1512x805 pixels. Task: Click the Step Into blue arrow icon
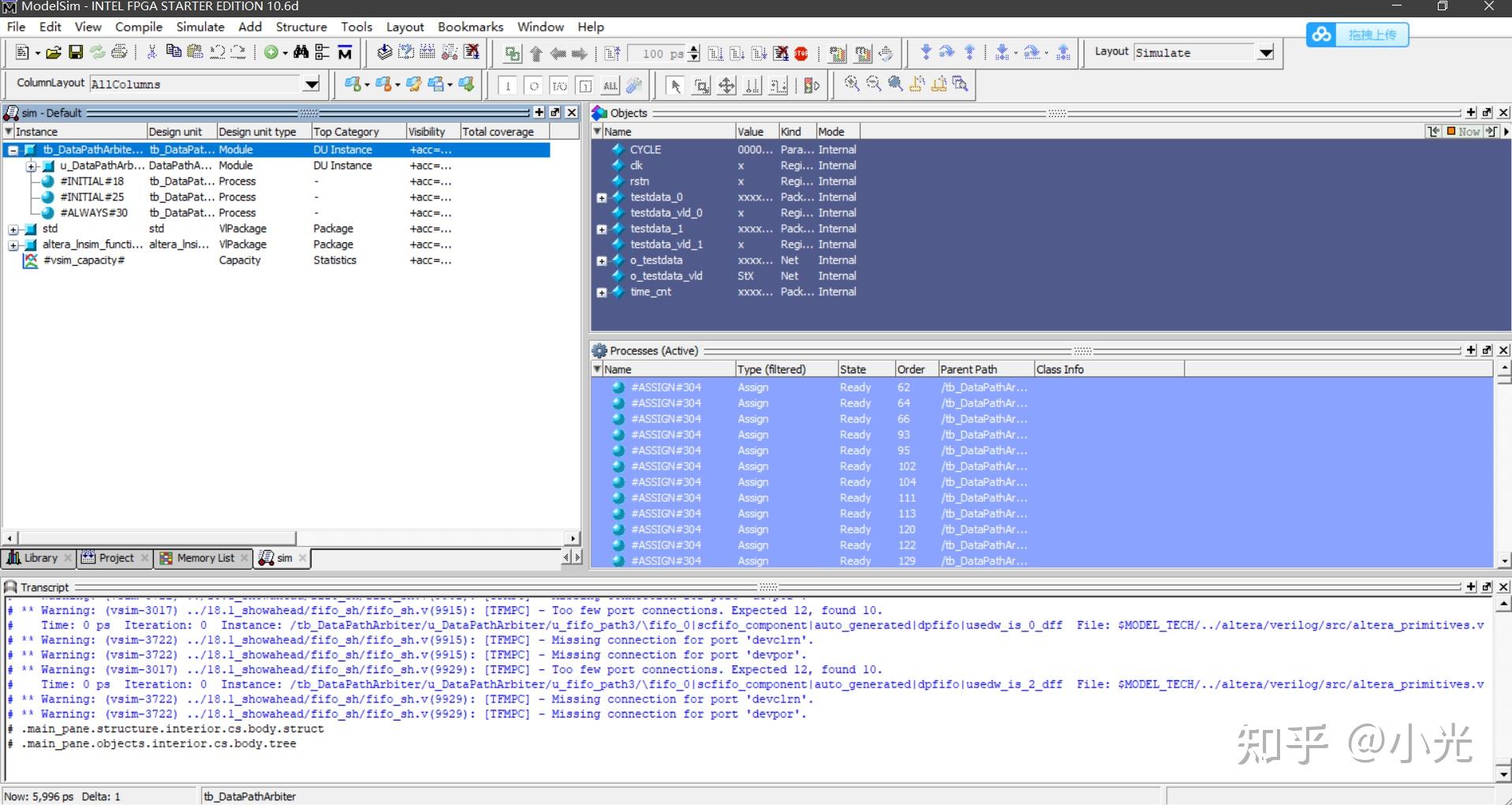[925, 53]
